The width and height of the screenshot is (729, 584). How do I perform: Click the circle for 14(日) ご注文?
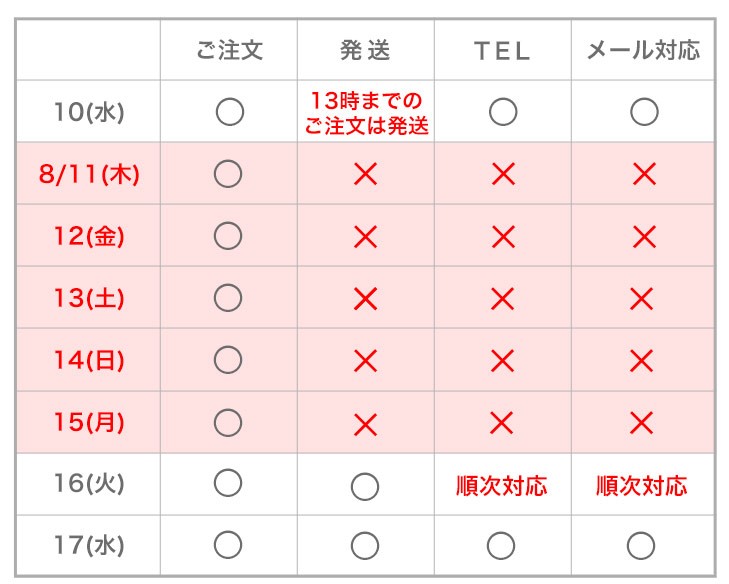coord(229,360)
